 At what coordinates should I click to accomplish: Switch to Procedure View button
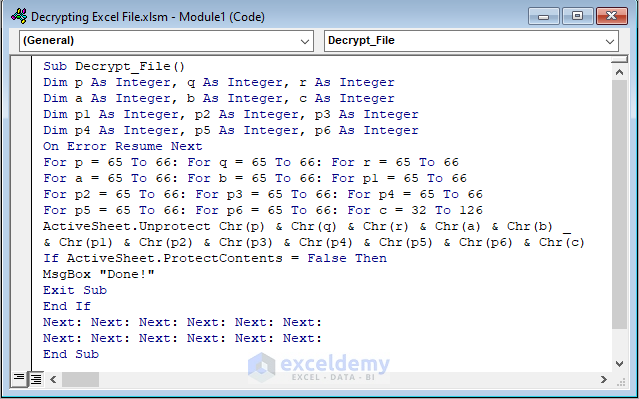(x=19, y=379)
